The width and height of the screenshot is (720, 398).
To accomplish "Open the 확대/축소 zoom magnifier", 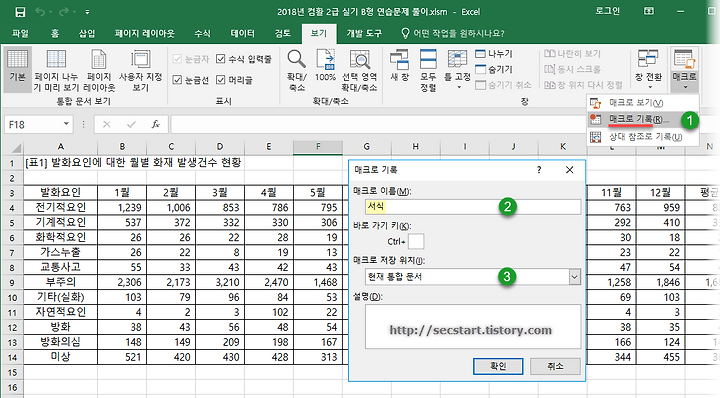I will (x=297, y=69).
